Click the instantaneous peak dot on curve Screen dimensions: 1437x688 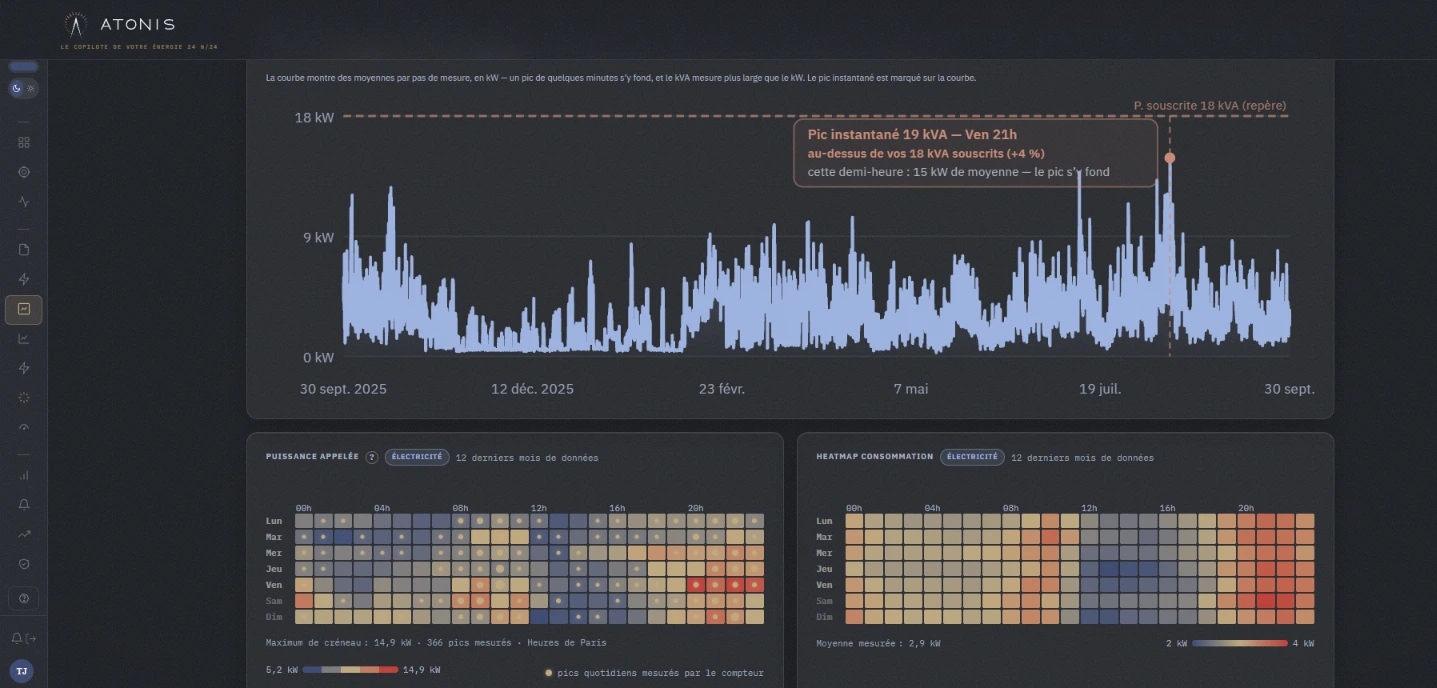click(1170, 158)
